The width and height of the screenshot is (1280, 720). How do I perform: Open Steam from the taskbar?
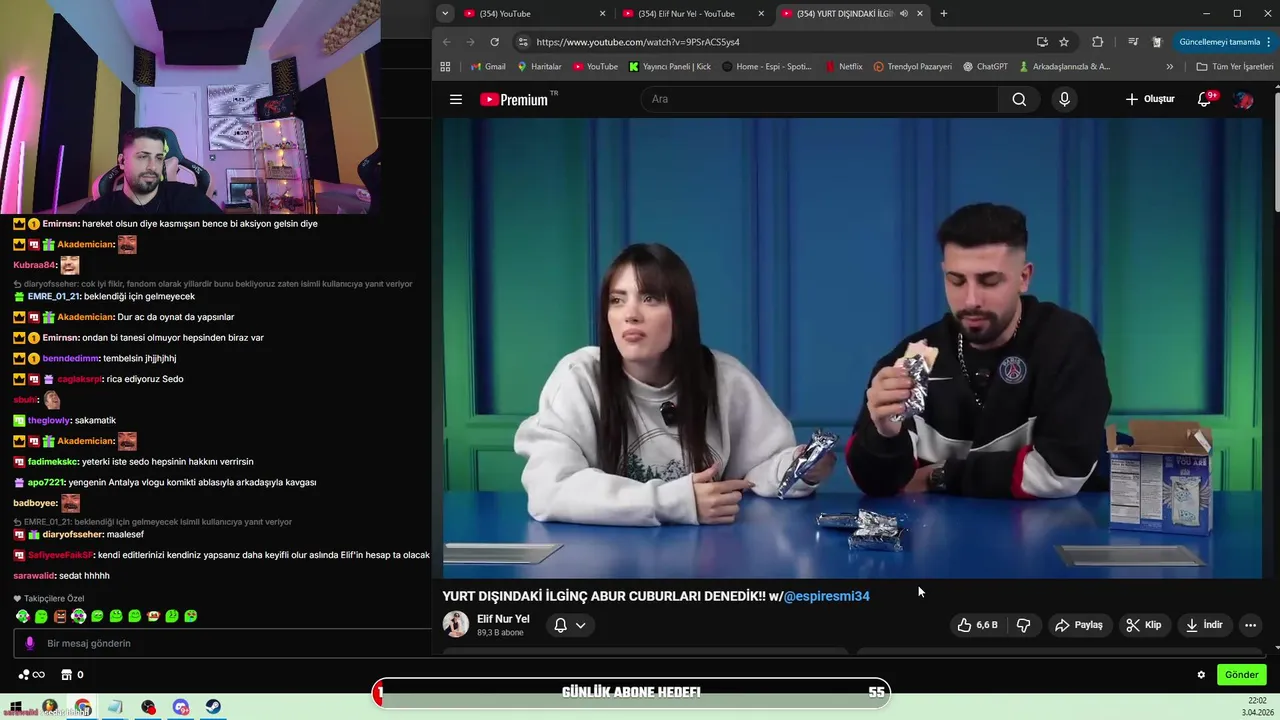click(x=214, y=707)
